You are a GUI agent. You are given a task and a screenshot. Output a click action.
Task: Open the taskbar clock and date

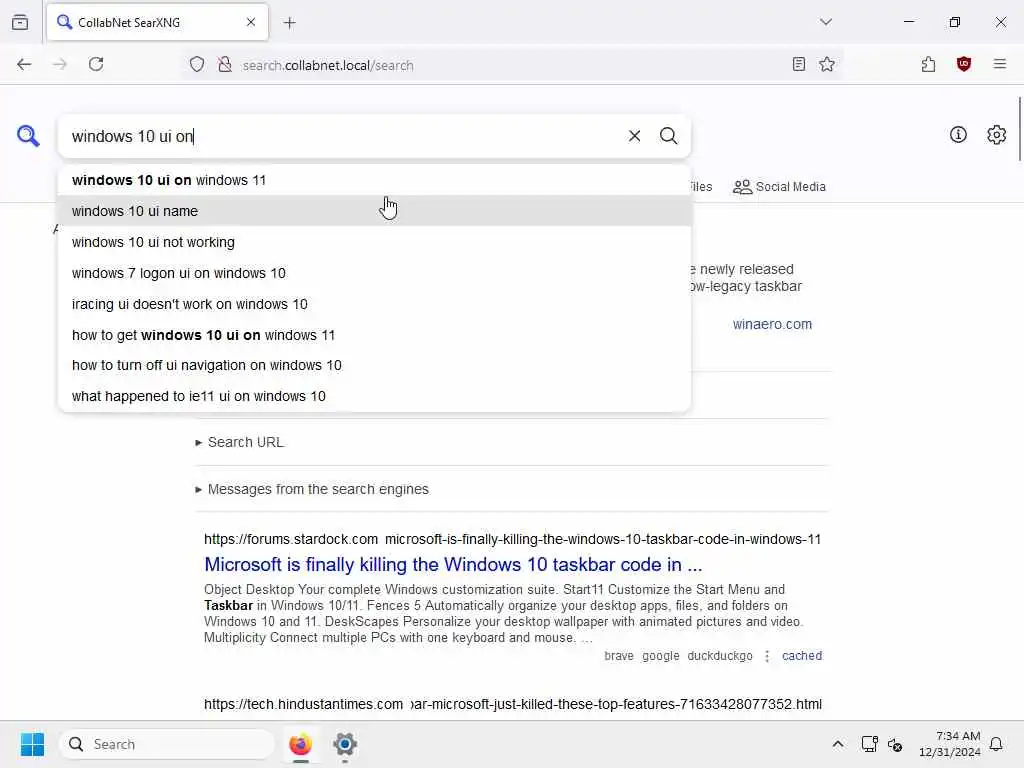point(950,744)
